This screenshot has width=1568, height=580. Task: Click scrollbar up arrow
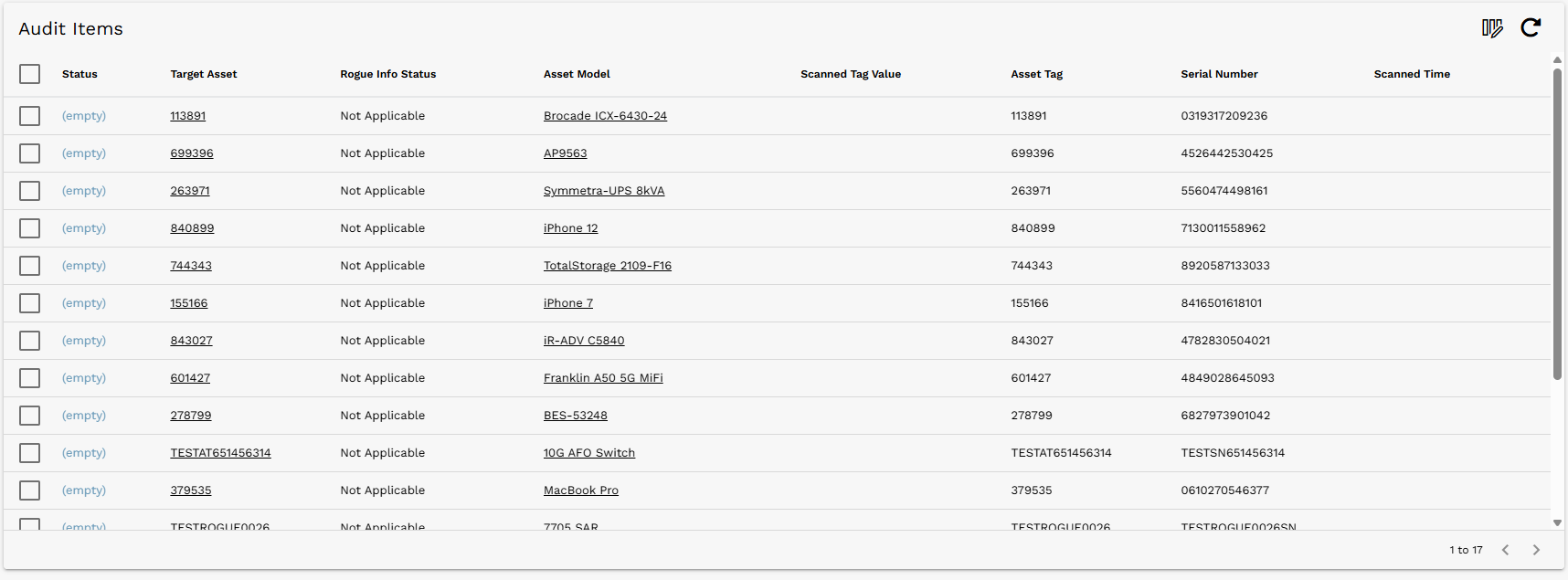click(x=1557, y=60)
